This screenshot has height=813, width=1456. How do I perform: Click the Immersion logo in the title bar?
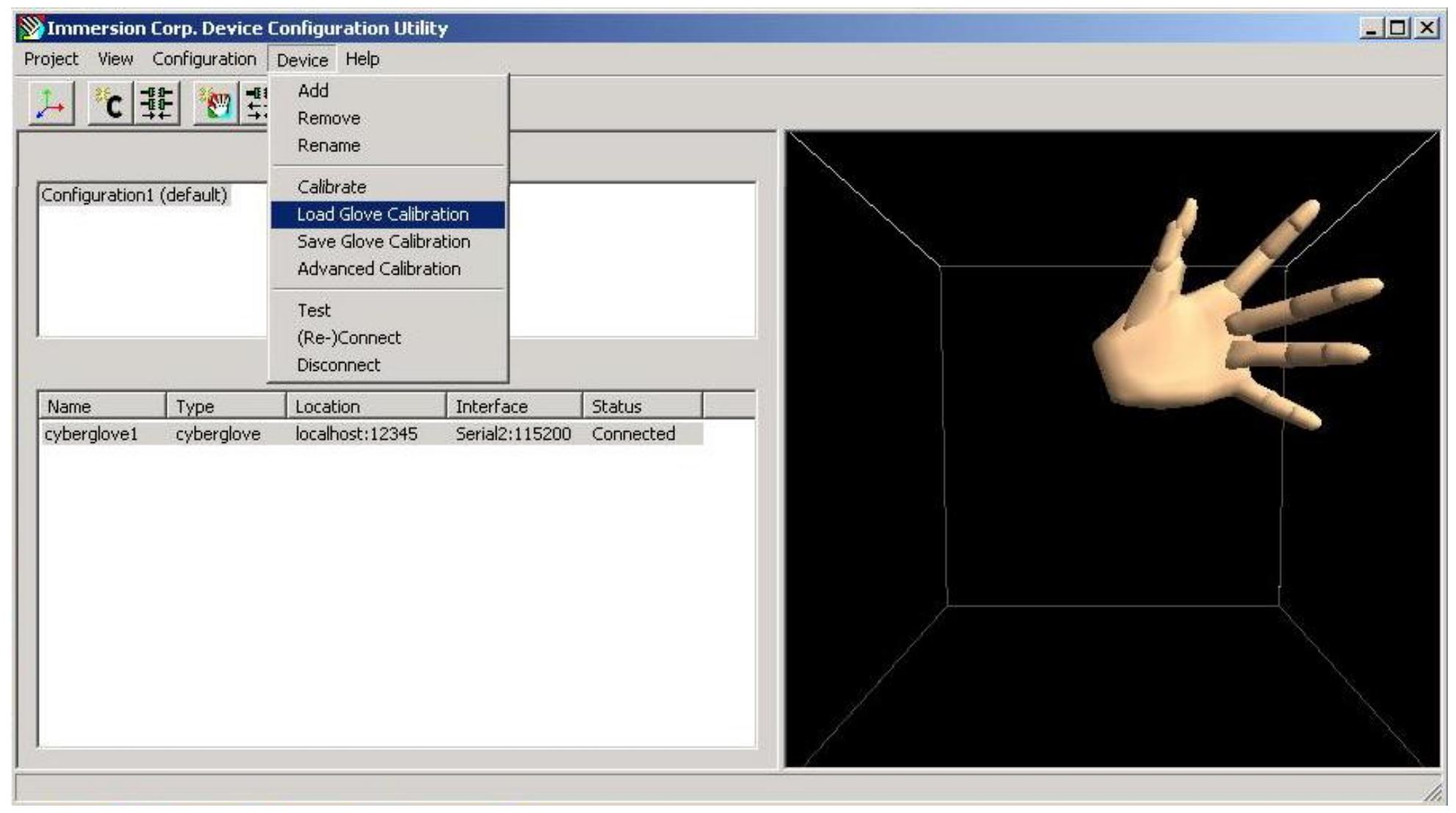coord(31,28)
